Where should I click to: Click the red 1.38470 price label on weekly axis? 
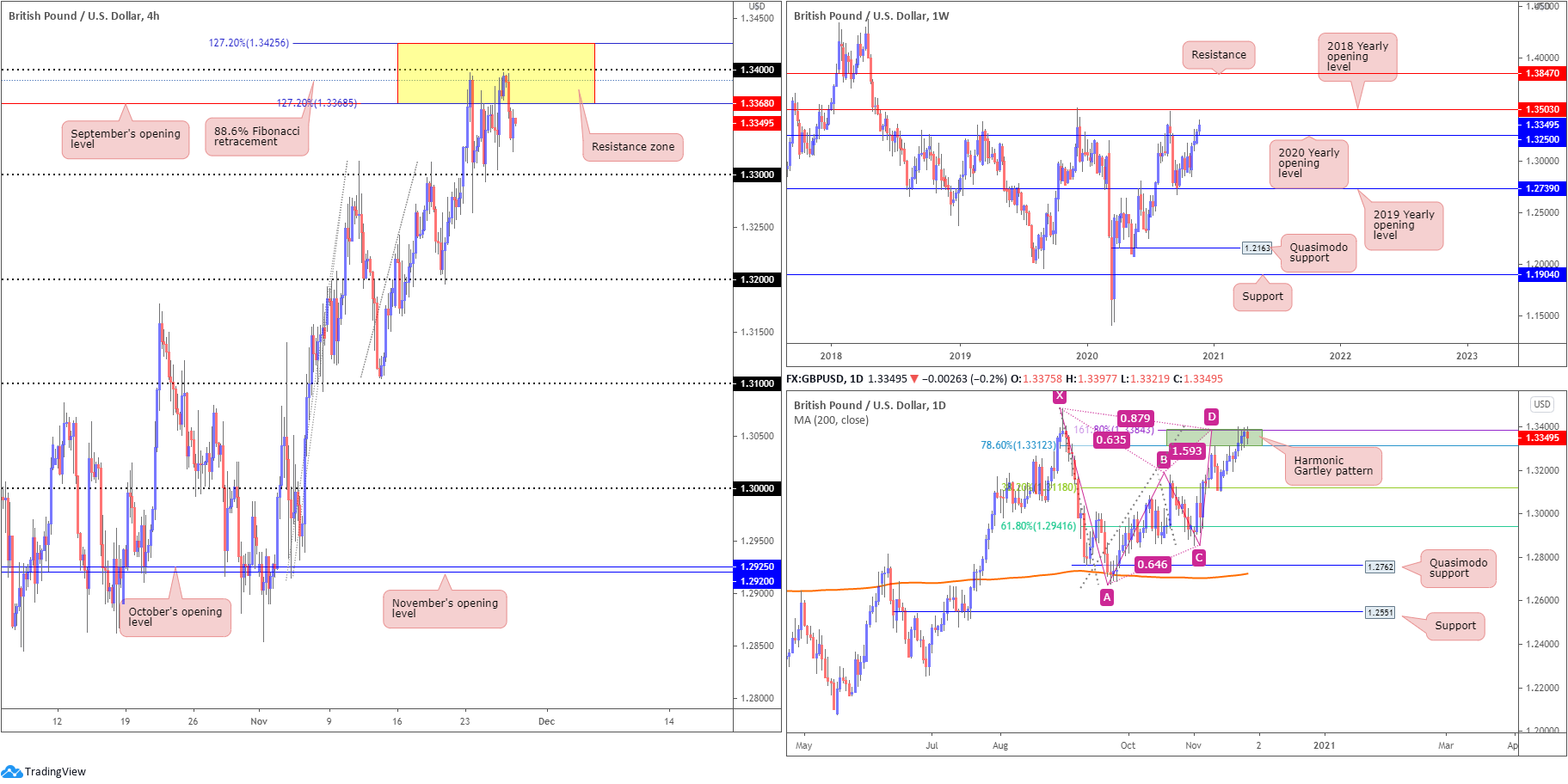pos(1542,74)
